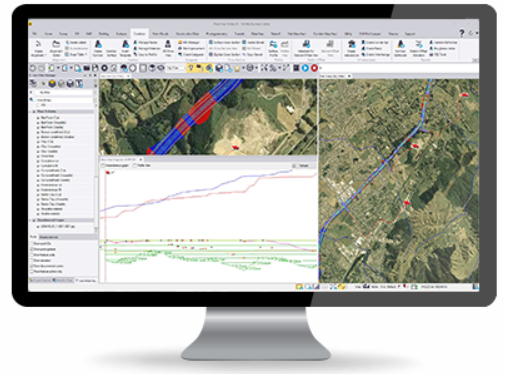Image resolution: width=505 pixels, height=374 pixels.
Task: Click the red stop button icon
Action: (x=314, y=68)
